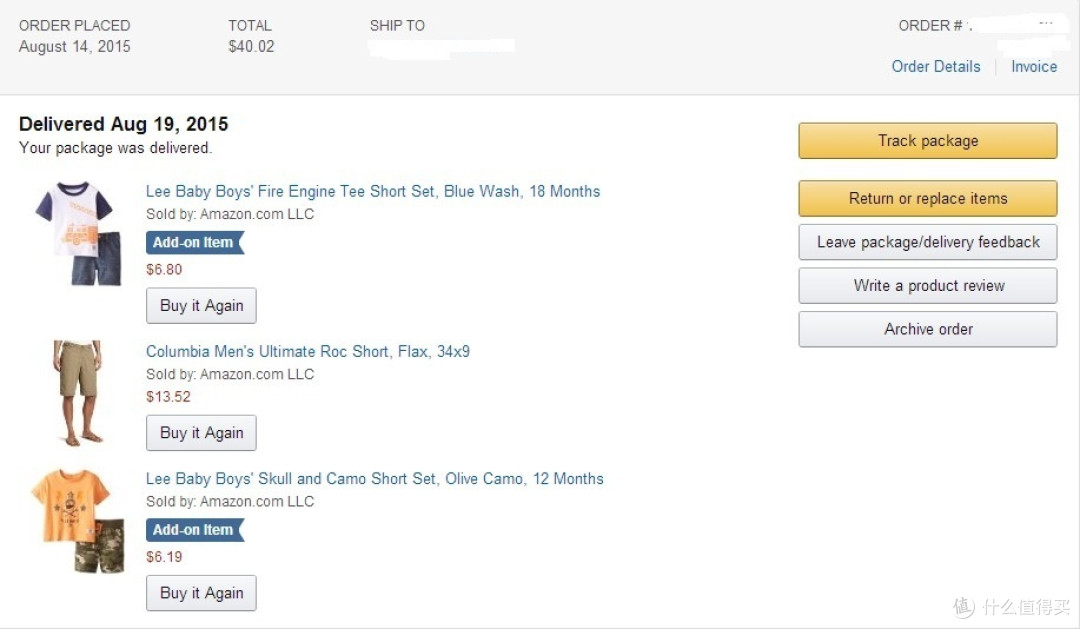Open Lee Baby Boys' Skull and Camo Short Set link
This screenshot has height=629, width=1080.
[374, 479]
